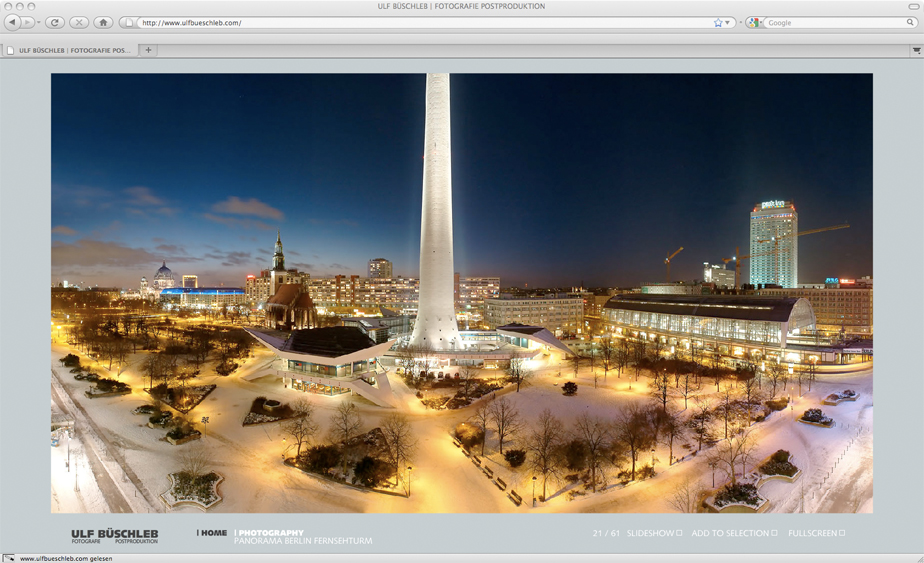924x563 pixels.
Task: Open the back/forward history dropdown arrow
Action: [x=39, y=22]
